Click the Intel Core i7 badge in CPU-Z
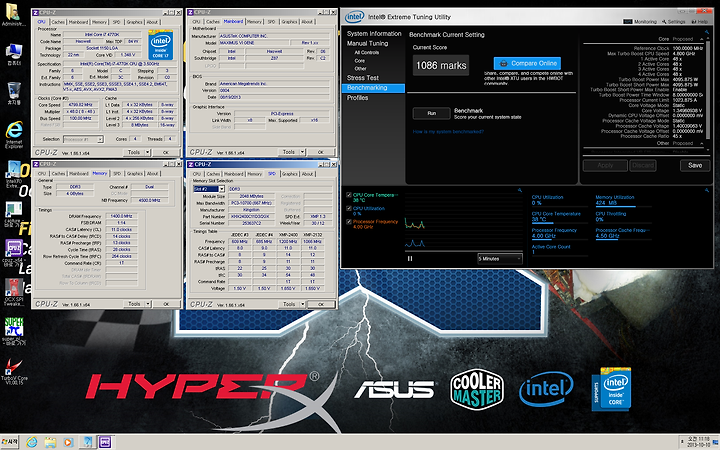The width and height of the screenshot is (720, 450). [160, 45]
